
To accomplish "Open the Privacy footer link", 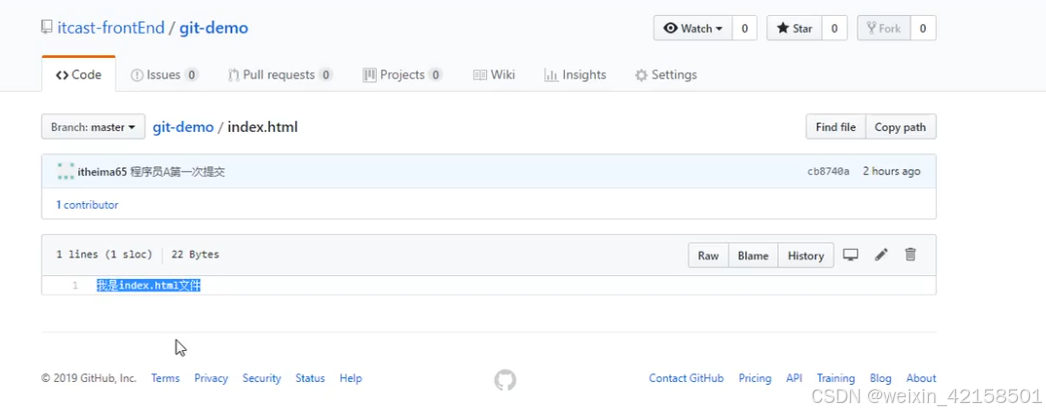I will [x=211, y=378].
